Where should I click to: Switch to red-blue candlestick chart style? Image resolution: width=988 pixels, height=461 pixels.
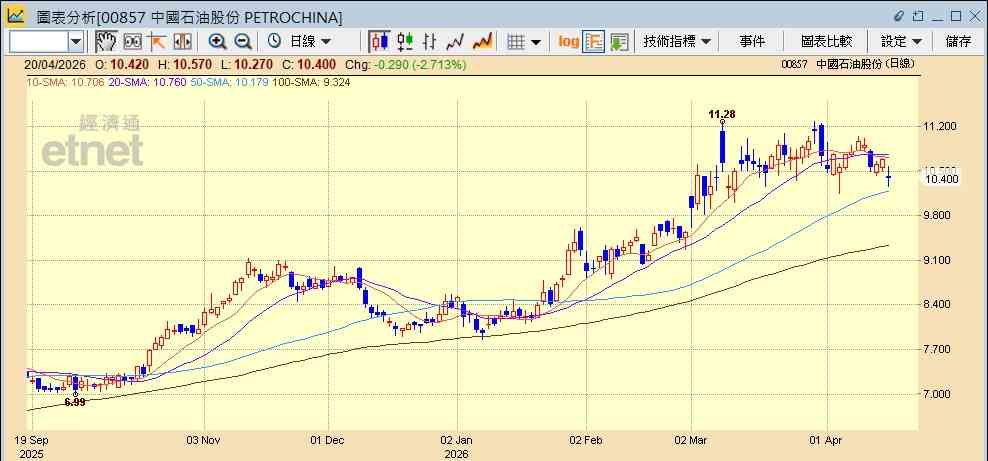379,42
